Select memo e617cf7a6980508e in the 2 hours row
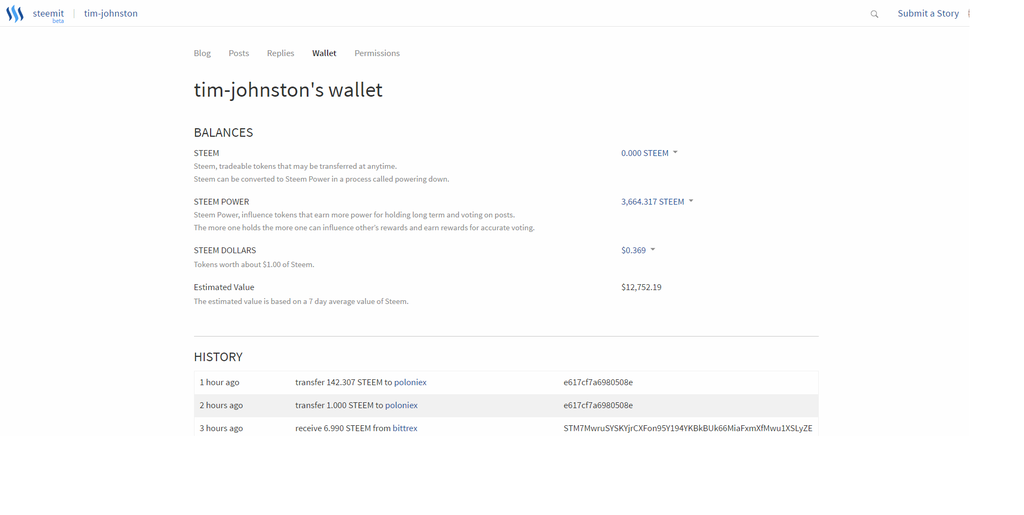This screenshot has width=1024, height=515. [598, 405]
